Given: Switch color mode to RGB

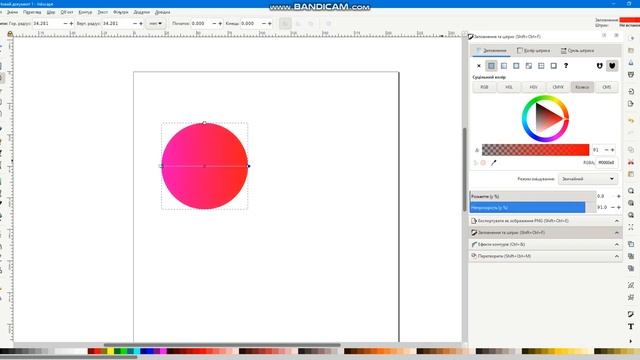Looking at the screenshot, I should click(484, 87).
